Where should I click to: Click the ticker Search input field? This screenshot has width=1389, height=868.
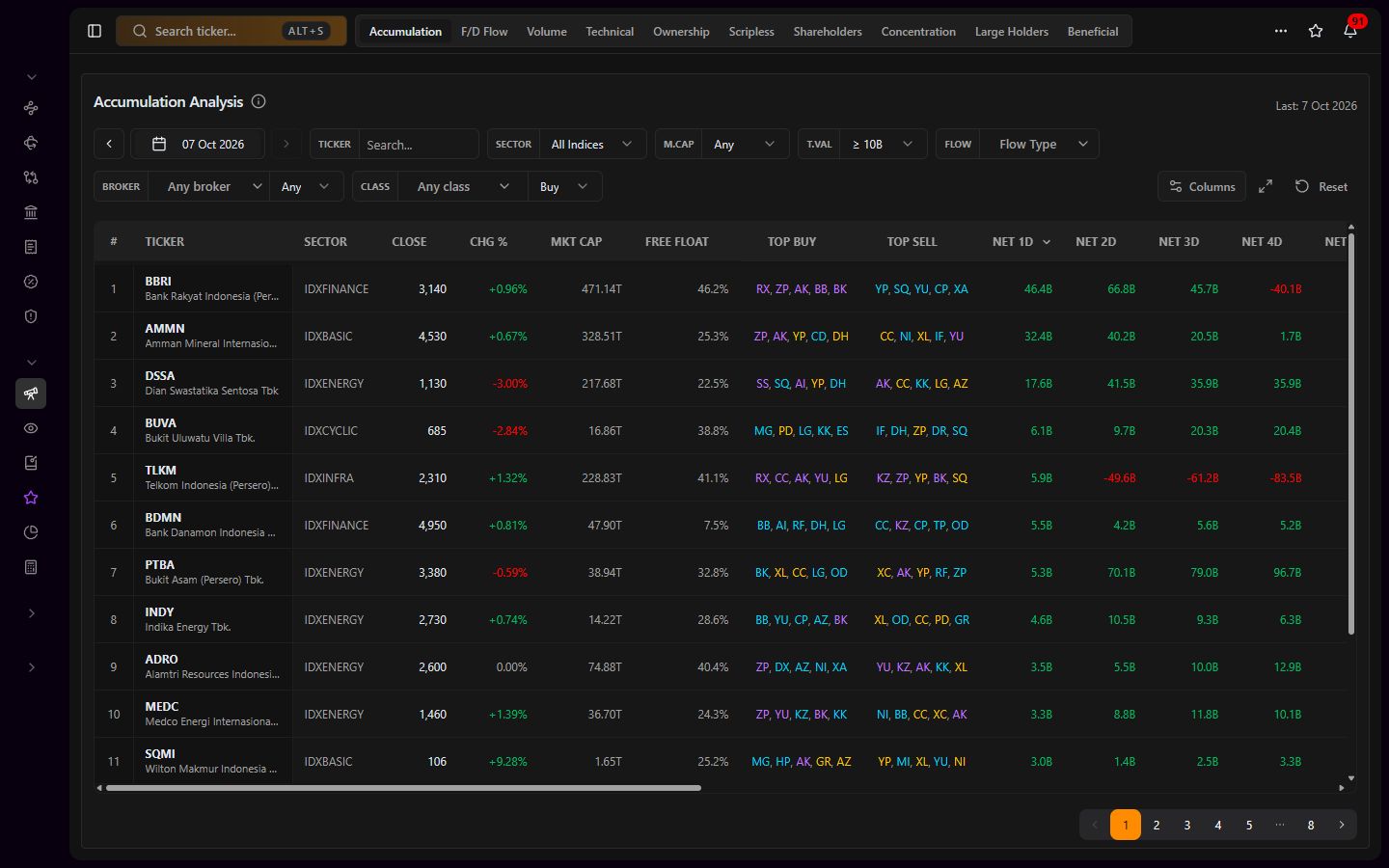[x=419, y=144]
